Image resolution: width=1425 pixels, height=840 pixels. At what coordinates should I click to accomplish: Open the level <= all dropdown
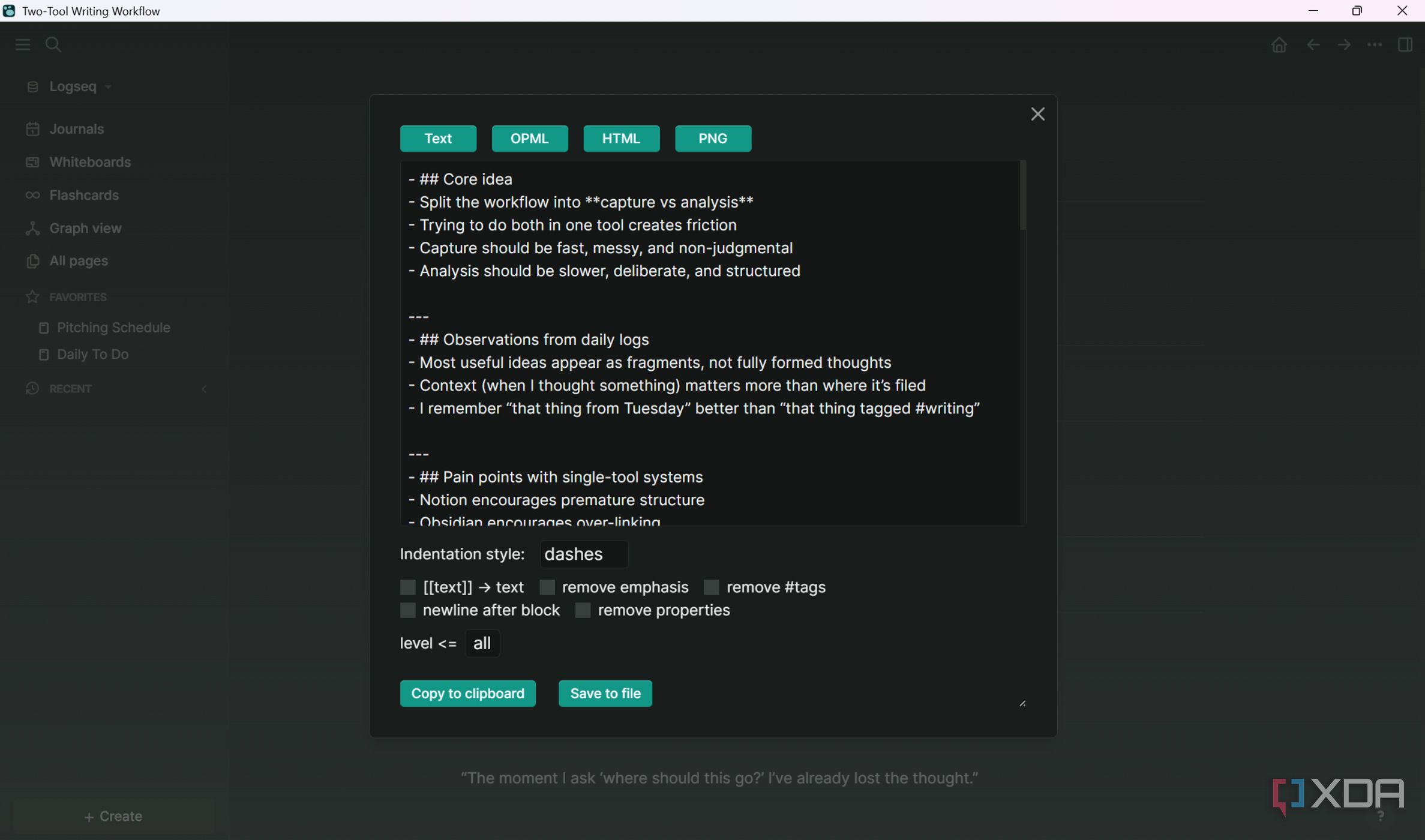point(482,643)
